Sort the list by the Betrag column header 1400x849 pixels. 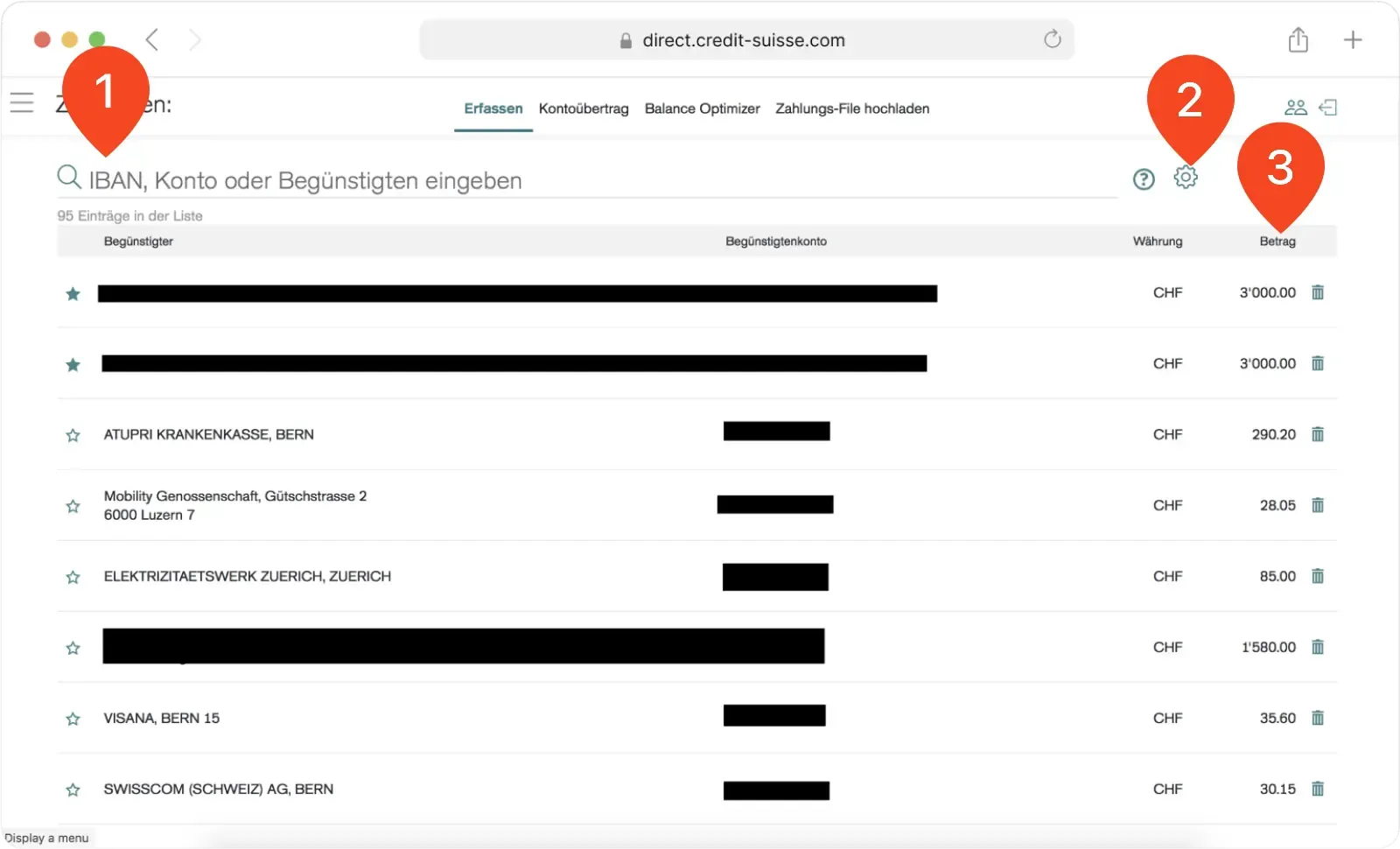(x=1277, y=241)
